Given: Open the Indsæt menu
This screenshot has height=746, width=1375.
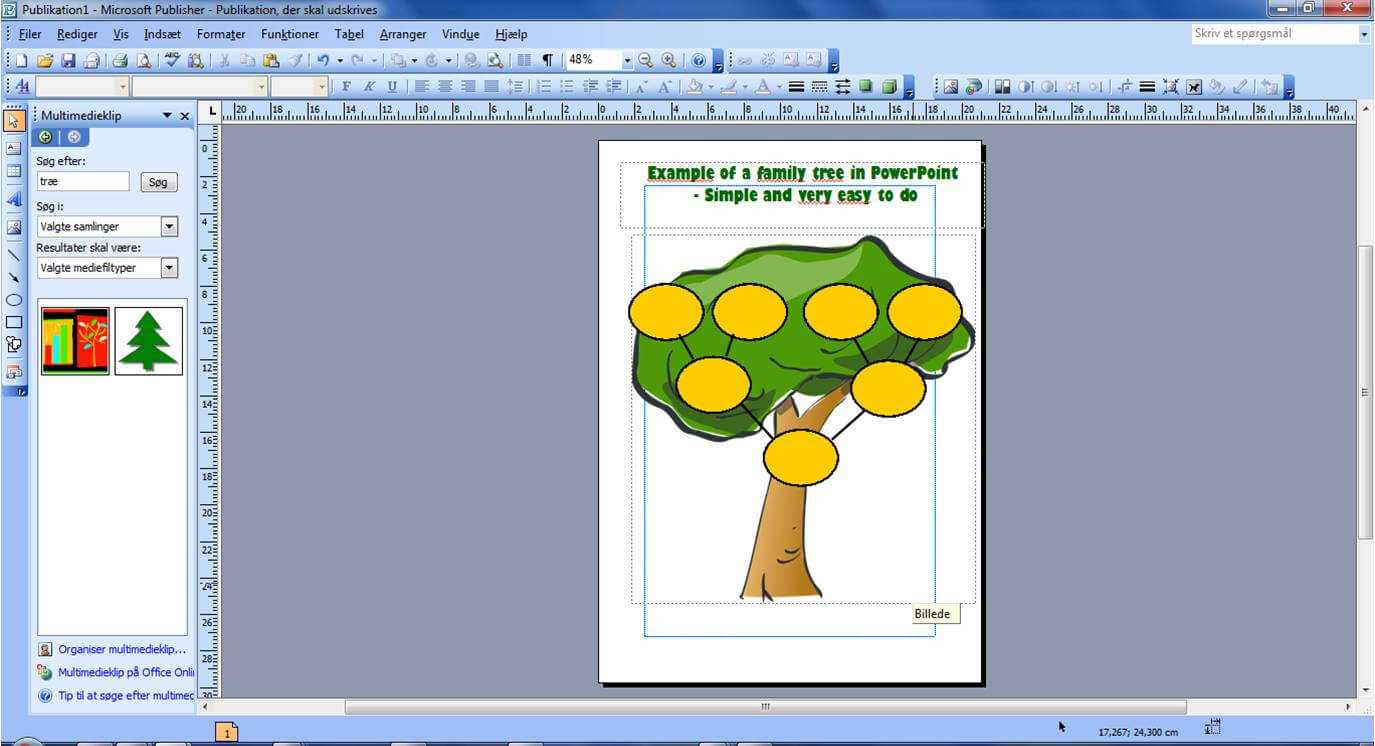Looking at the screenshot, I should (x=162, y=34).
